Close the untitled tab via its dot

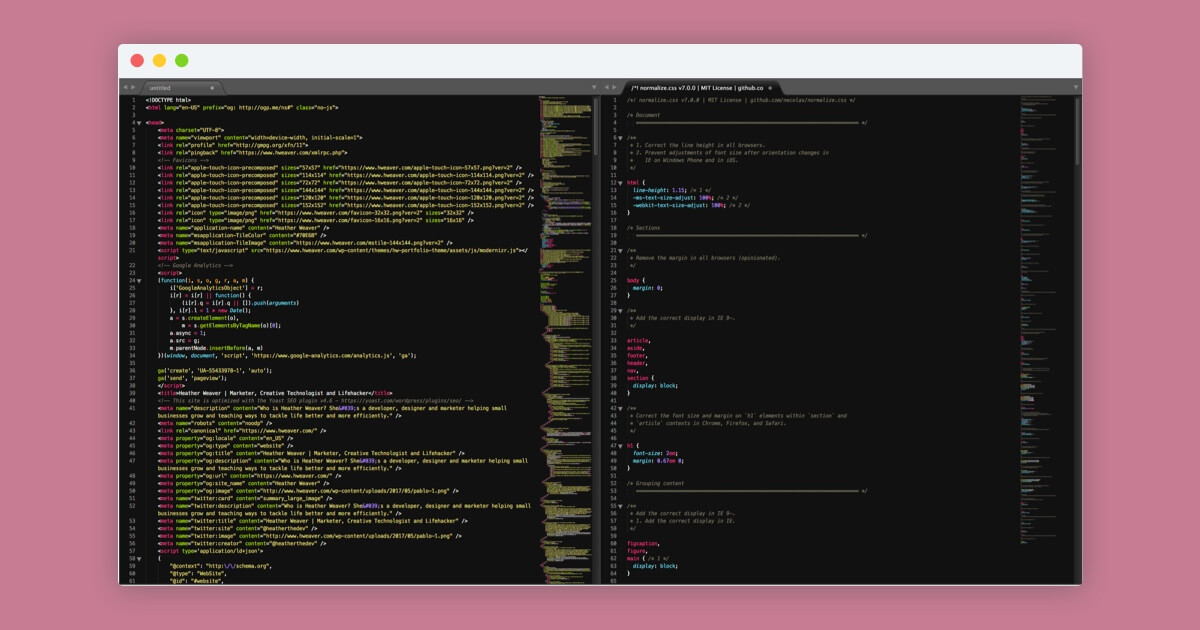click(x=212, y=88)
